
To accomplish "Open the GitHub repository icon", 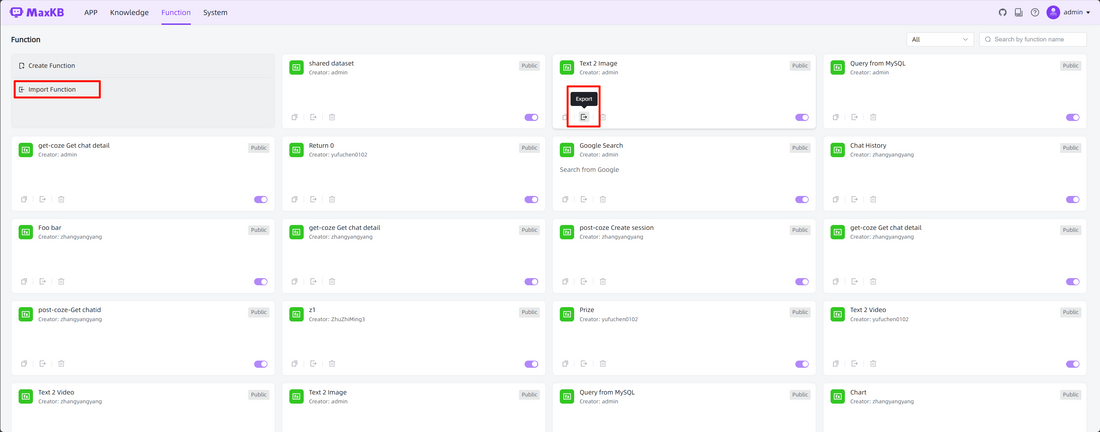I will click(x=1003, y=13).
